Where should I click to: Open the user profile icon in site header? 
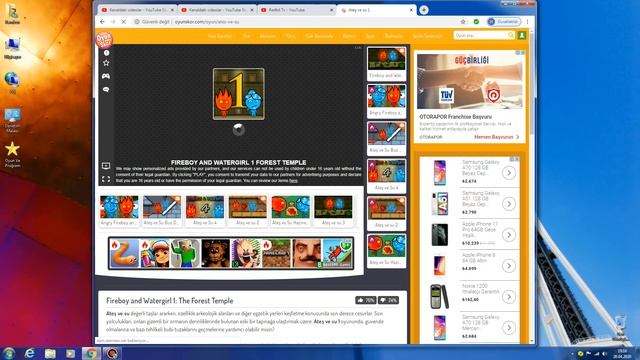[x=522, y=36]
